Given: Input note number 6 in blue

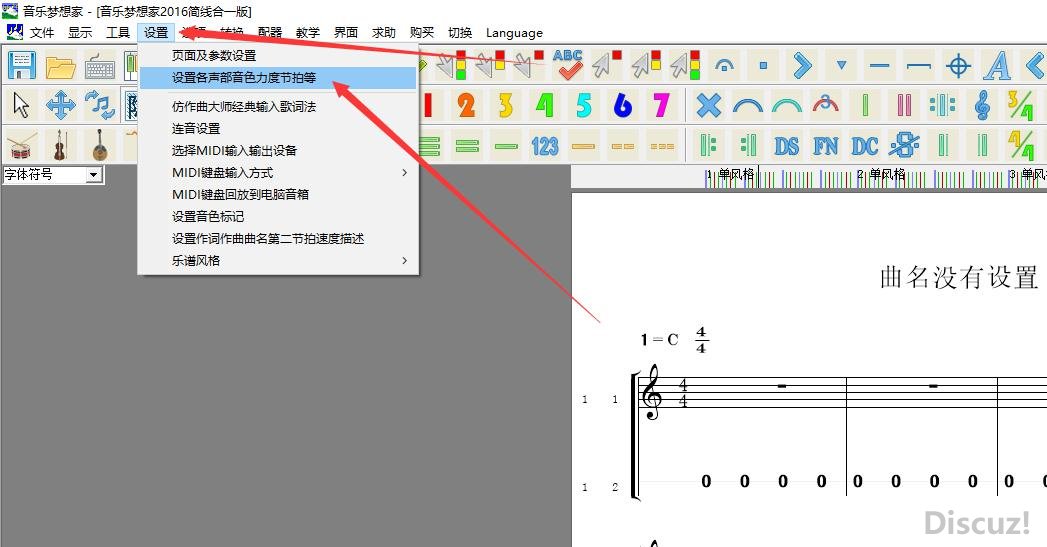Looking at the screenshot, I should [623, 106].
